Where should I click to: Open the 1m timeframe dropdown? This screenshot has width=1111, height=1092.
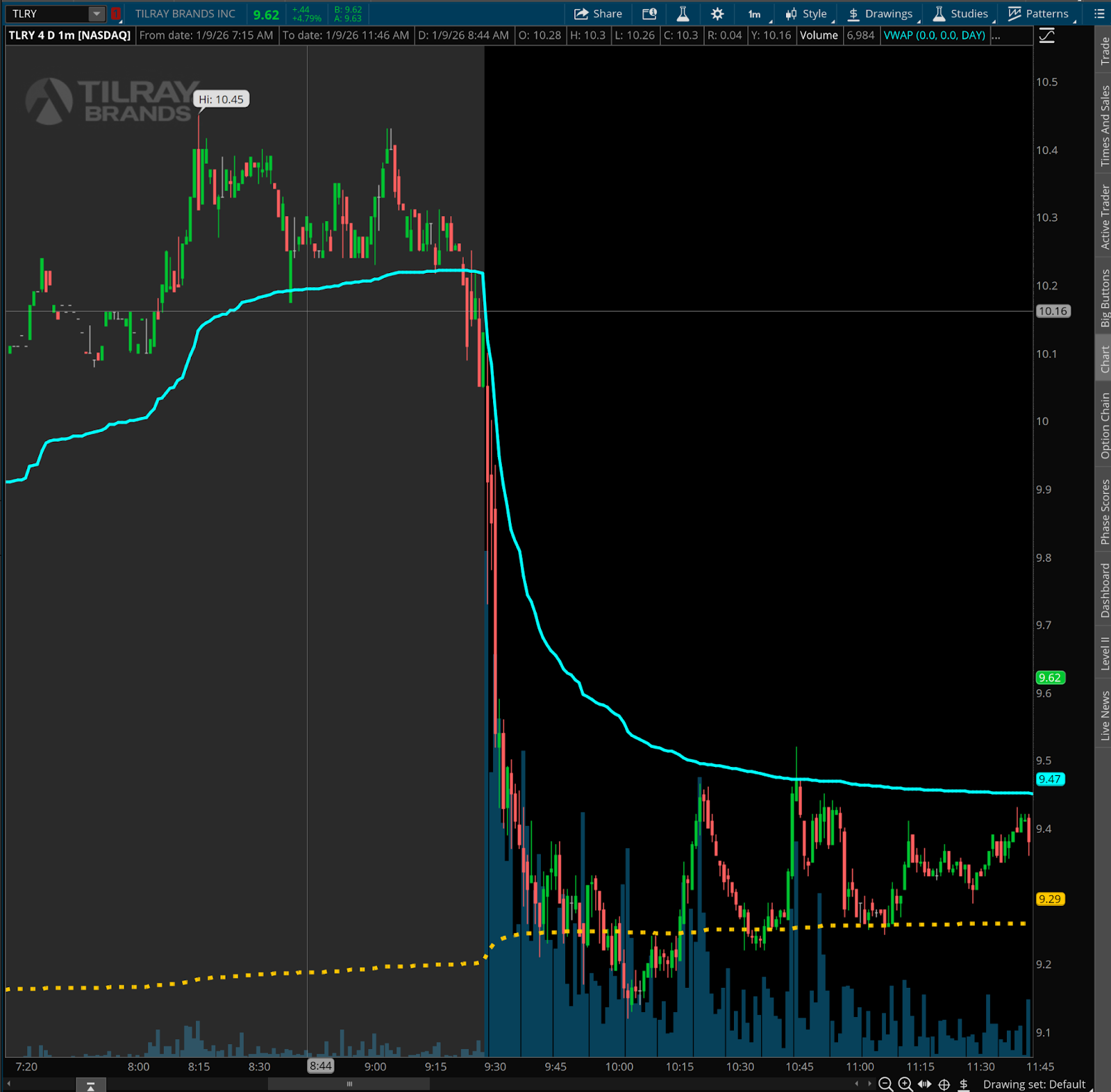pyautogui.click(x=755, y=14)
